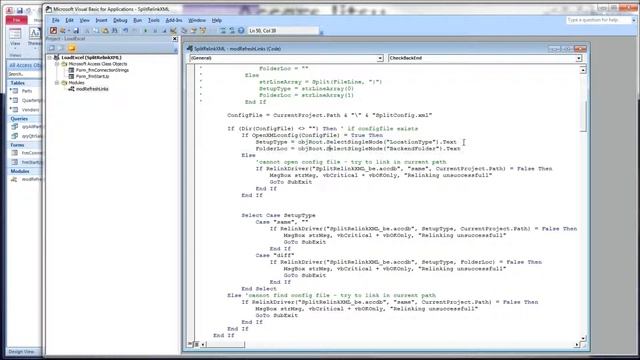Select Form_frmStartUp in the project tree
640x360 pixels.
[92, 76]
